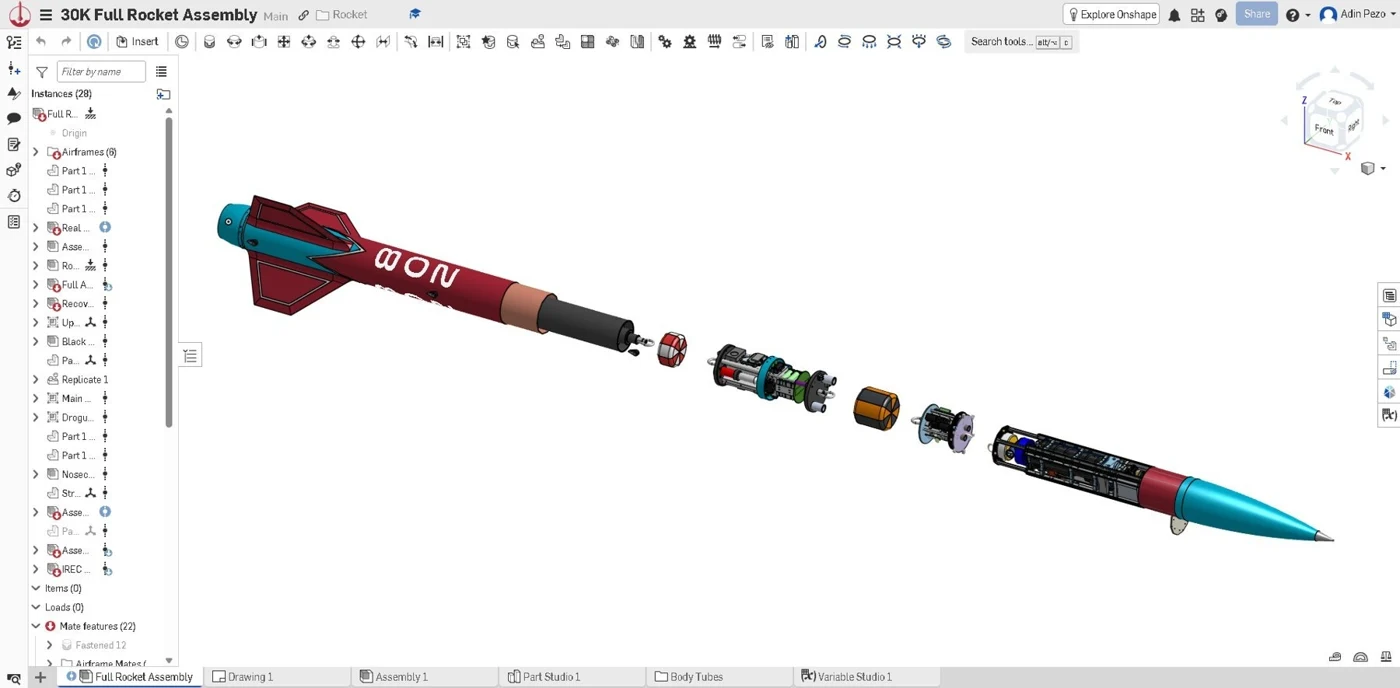
Task: Select the Screw relation tool
Action: 715,42
